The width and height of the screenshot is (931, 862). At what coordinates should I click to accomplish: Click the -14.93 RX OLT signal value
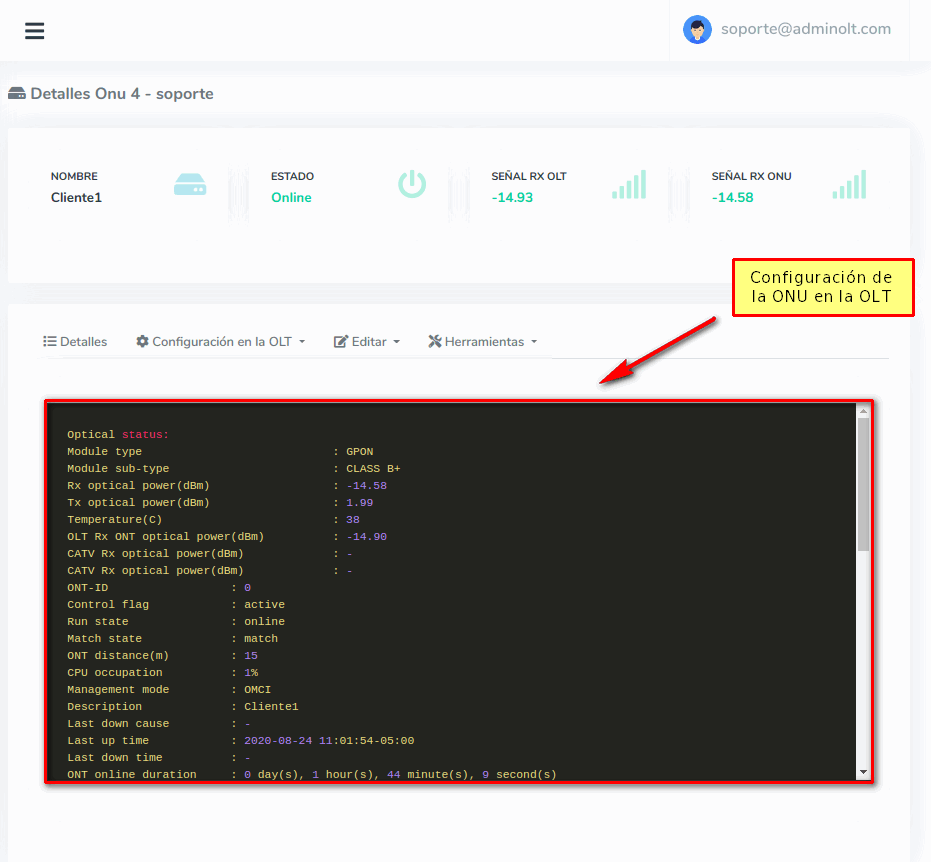512,198
